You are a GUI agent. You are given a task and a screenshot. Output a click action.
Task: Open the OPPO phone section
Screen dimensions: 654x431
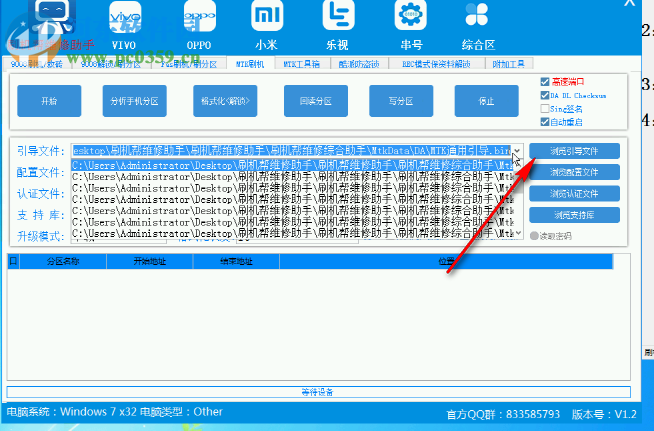[x=199, y=25]
